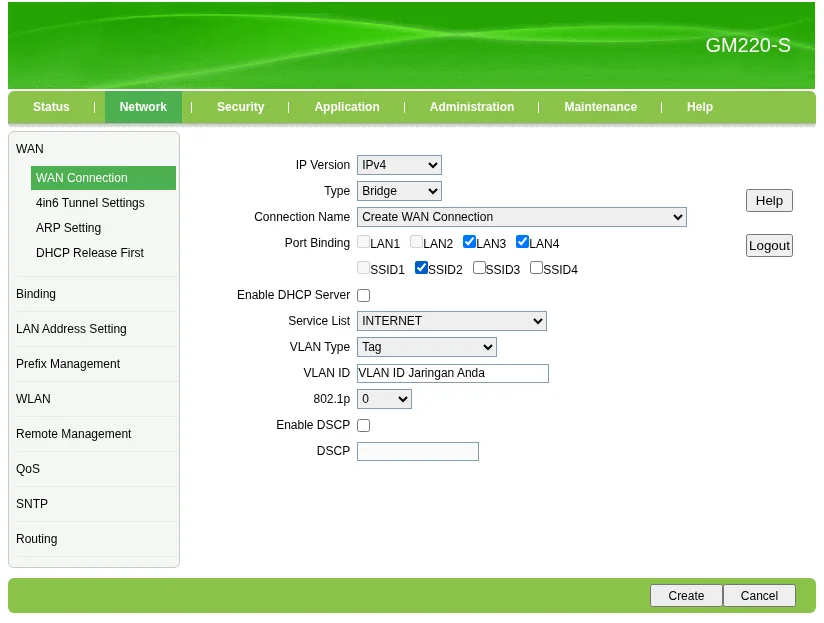Click the Logout button
Viewport: 824px width, 623px height.
tap(769, 246)
